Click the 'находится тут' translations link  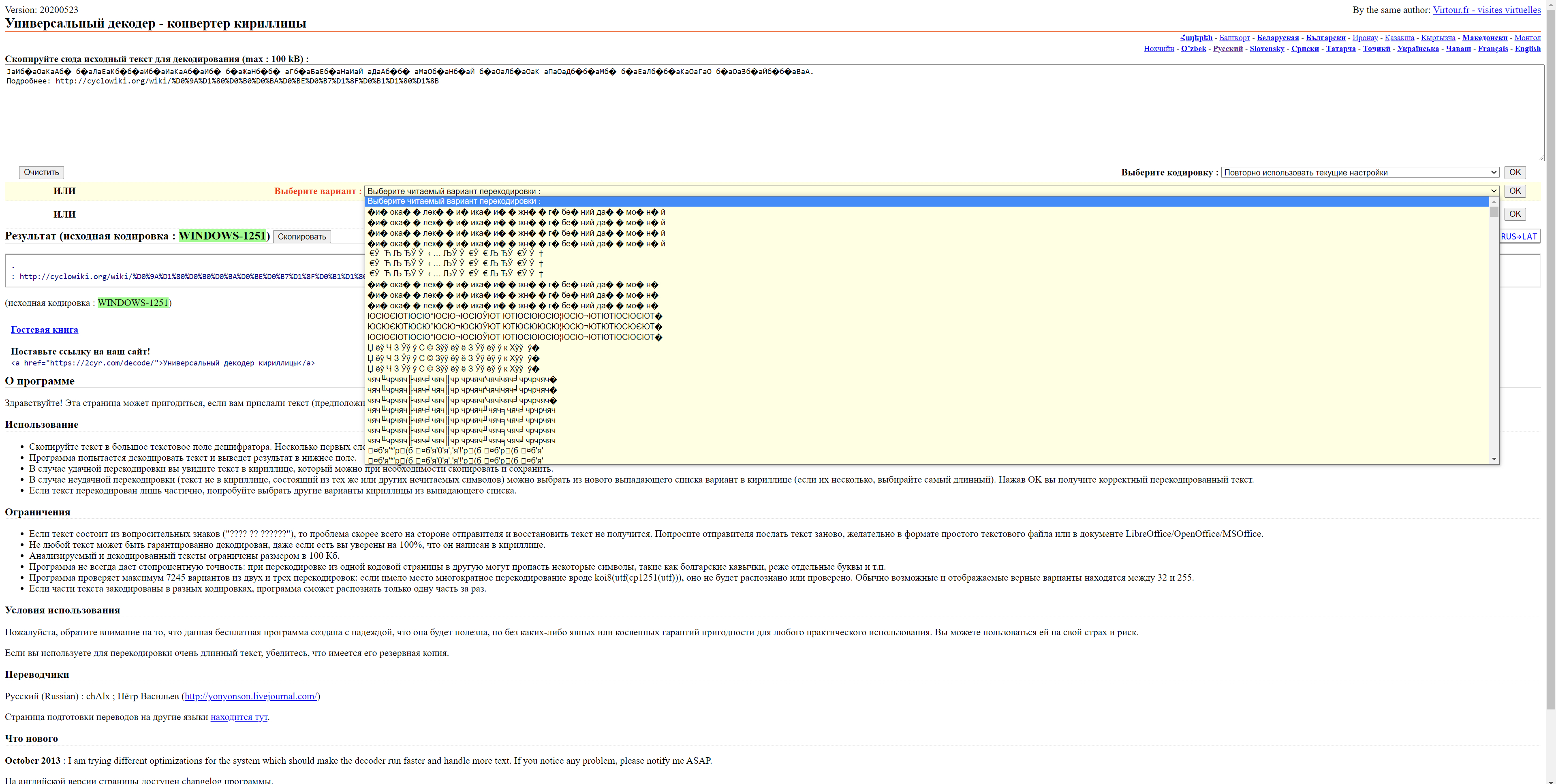coord(239,717)
